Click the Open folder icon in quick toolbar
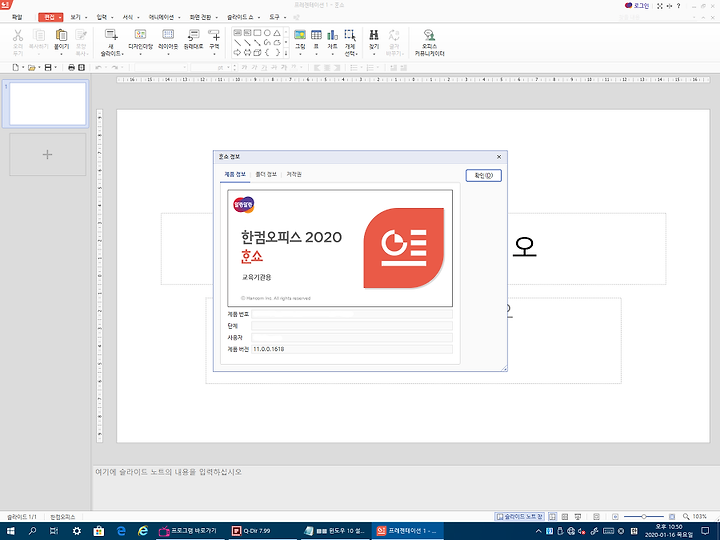 pos(31,68)
